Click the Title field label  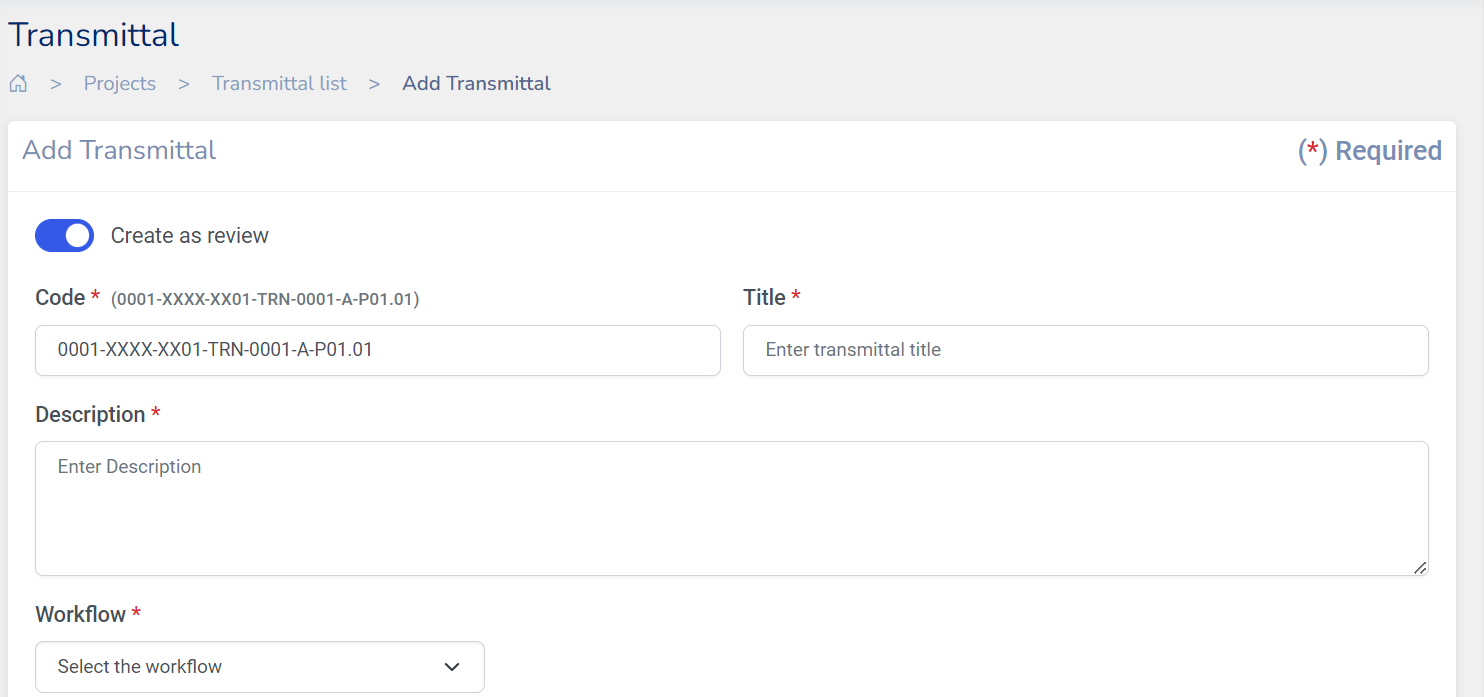click(764, 298)
